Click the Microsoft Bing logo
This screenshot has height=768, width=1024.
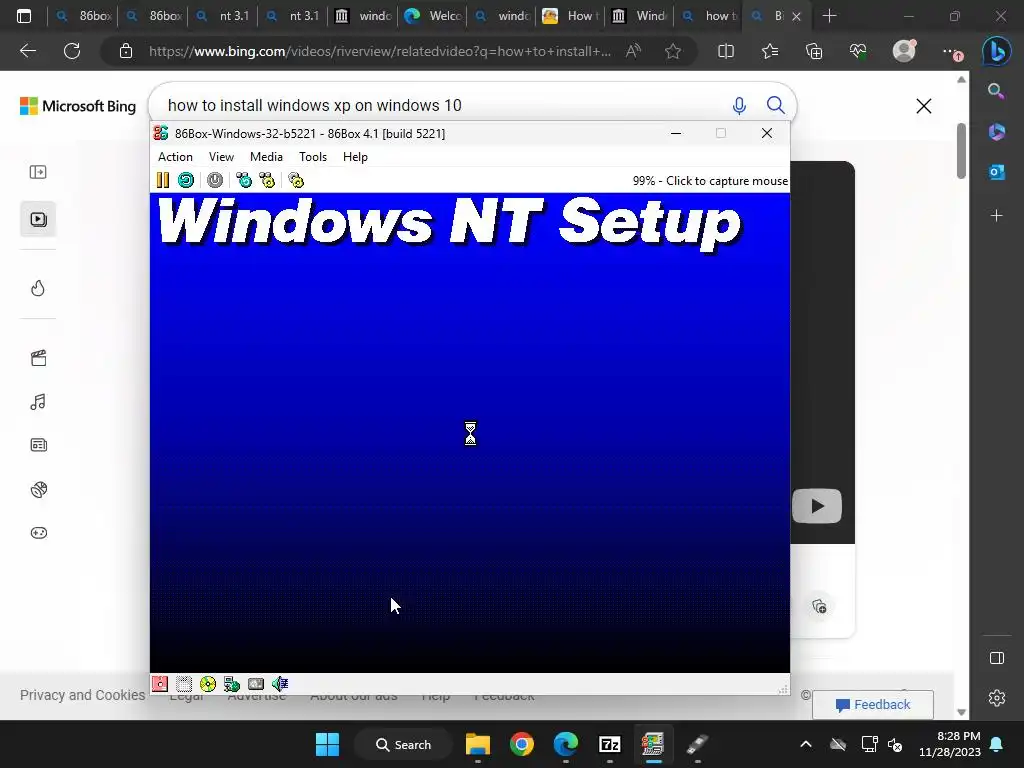(78, 106)
